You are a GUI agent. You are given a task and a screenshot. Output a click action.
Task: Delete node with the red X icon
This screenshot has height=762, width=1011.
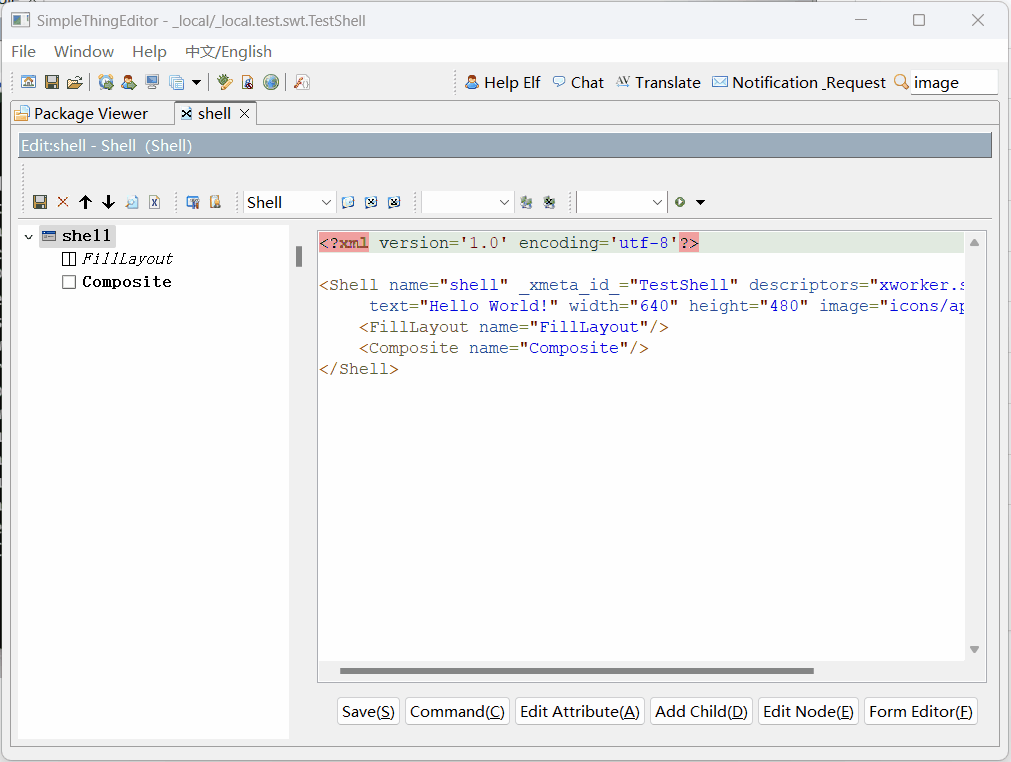(x=63, y=202)
